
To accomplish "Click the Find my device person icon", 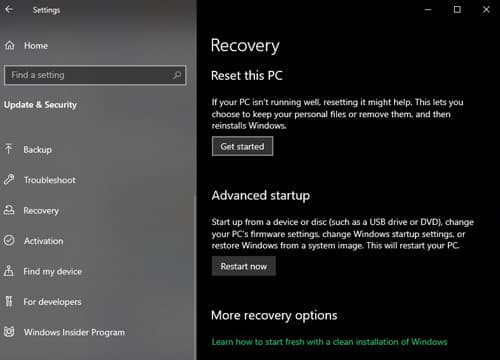I will (x=9, y=271).
